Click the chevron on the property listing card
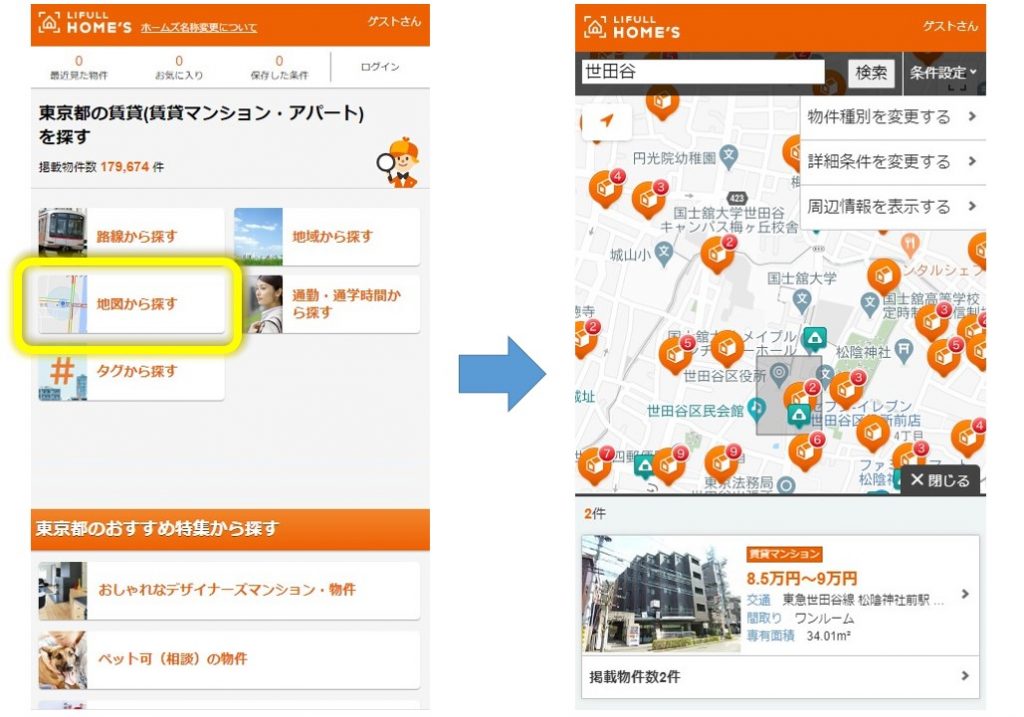This screenshot has height=717, width=1024. (x=965, y=594)
